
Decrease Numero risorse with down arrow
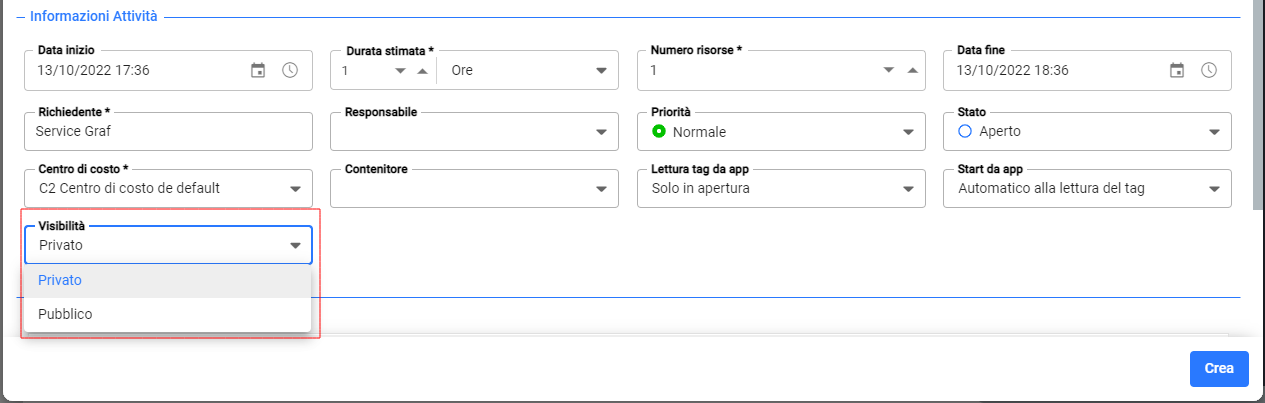click(889, 70)
